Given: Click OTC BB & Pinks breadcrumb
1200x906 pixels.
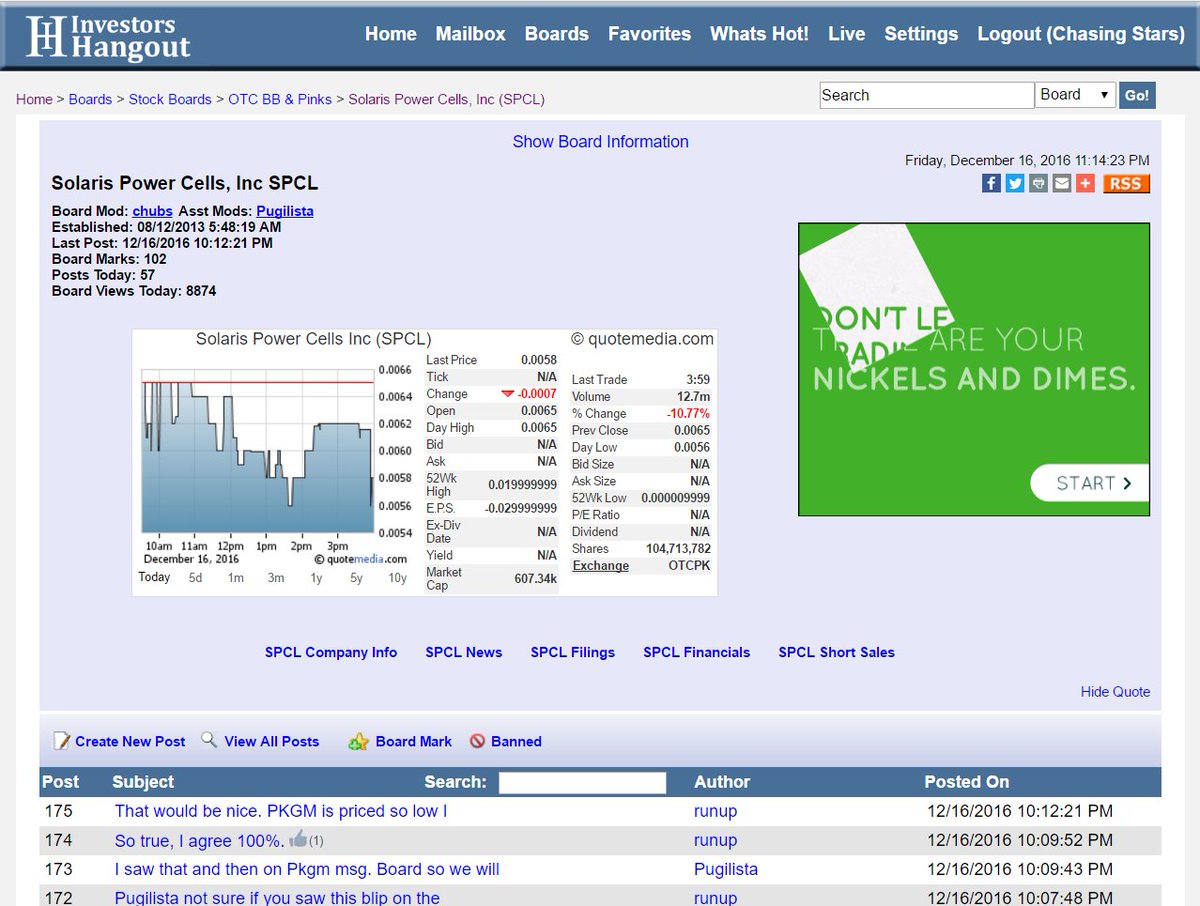Looking at the screenshot, I should coord(280,99).
